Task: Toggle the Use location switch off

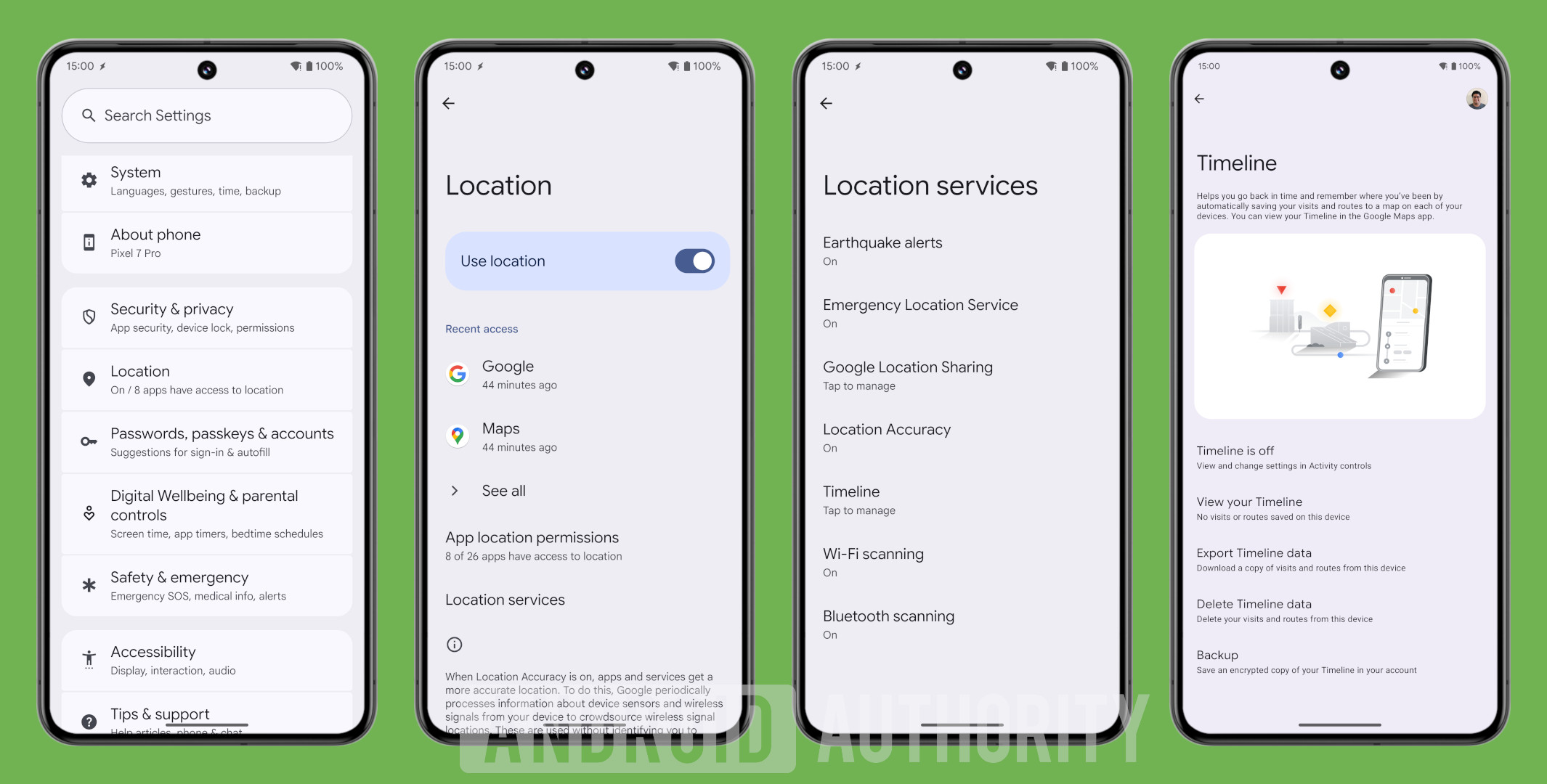Action: coord(696,261)
